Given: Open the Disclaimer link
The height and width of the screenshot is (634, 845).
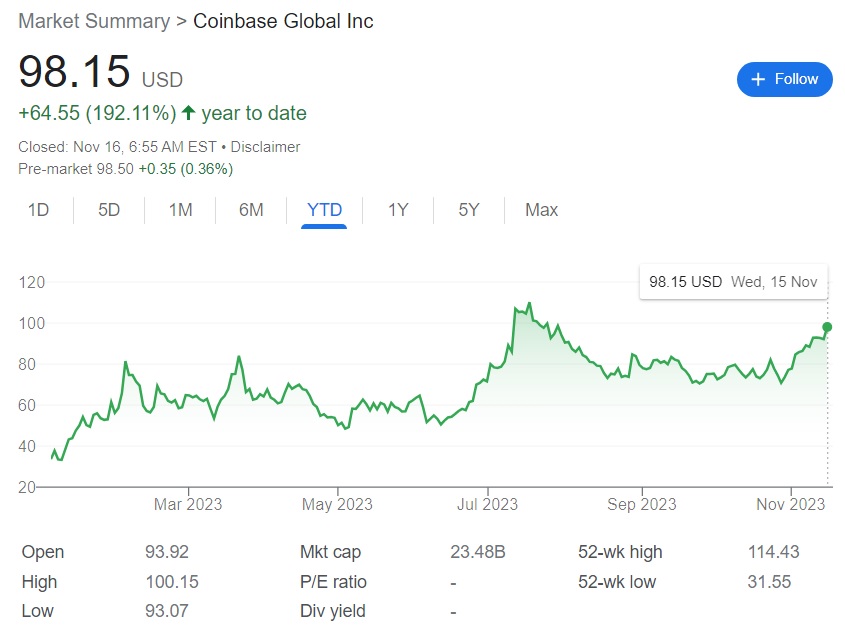Looking at the screenshot, I should (265, 147).
